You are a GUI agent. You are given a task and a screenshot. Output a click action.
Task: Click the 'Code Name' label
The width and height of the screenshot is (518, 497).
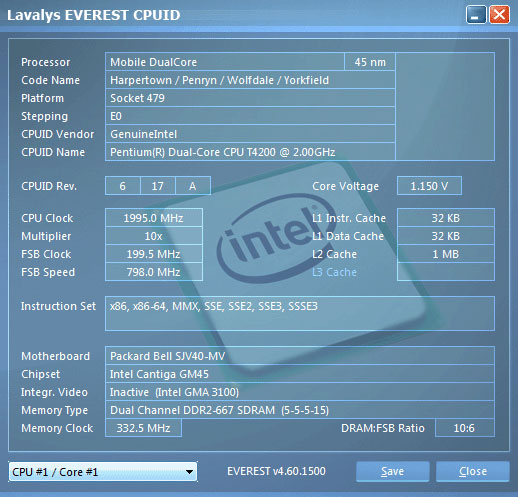51,80
